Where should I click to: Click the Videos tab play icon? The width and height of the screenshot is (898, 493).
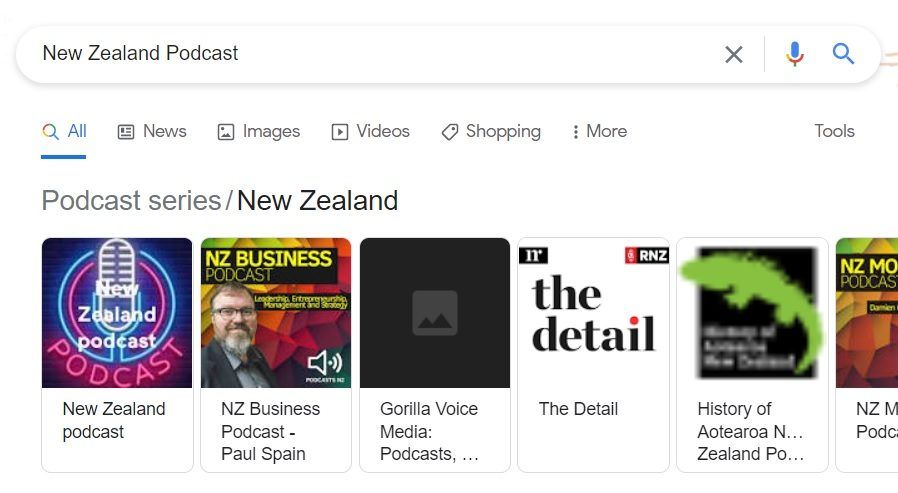click(340, 132)
